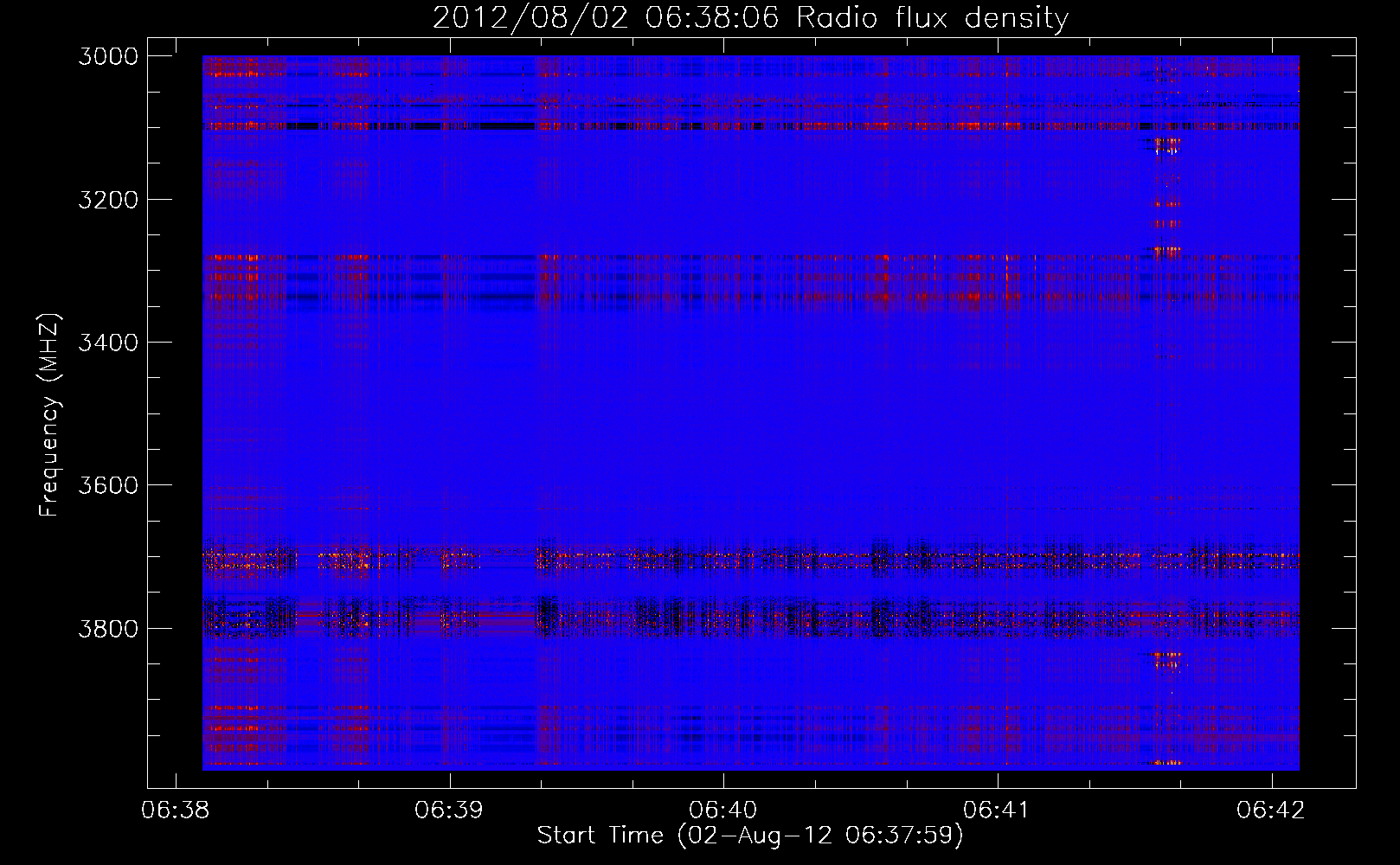Click the 'Start Time (02-Aug-12 06:37:59)' label
This screenshot has width=1400, height=865.
pos(750,836)
